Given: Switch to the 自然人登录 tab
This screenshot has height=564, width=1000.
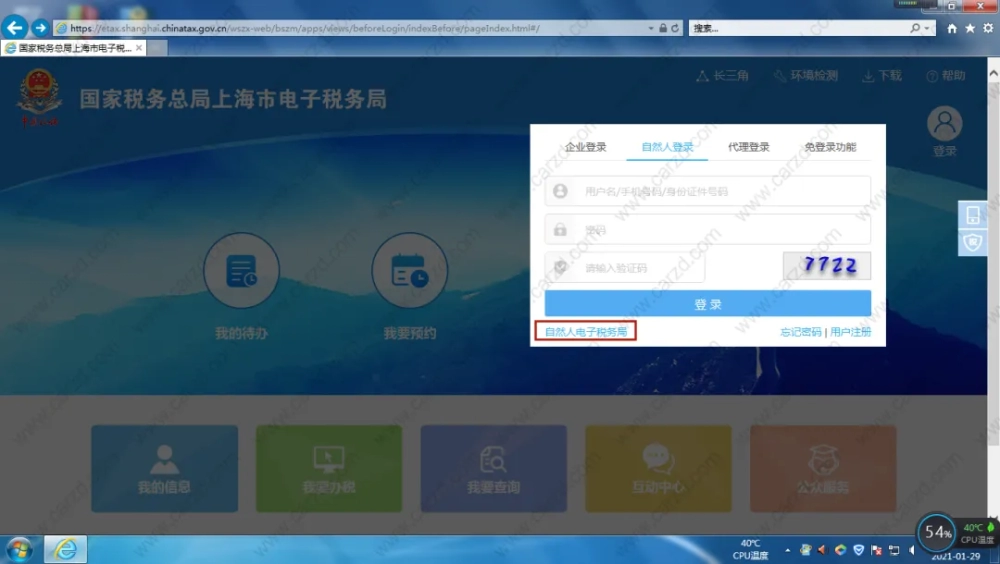Looking at the screenshot, I should coord(667,147).
